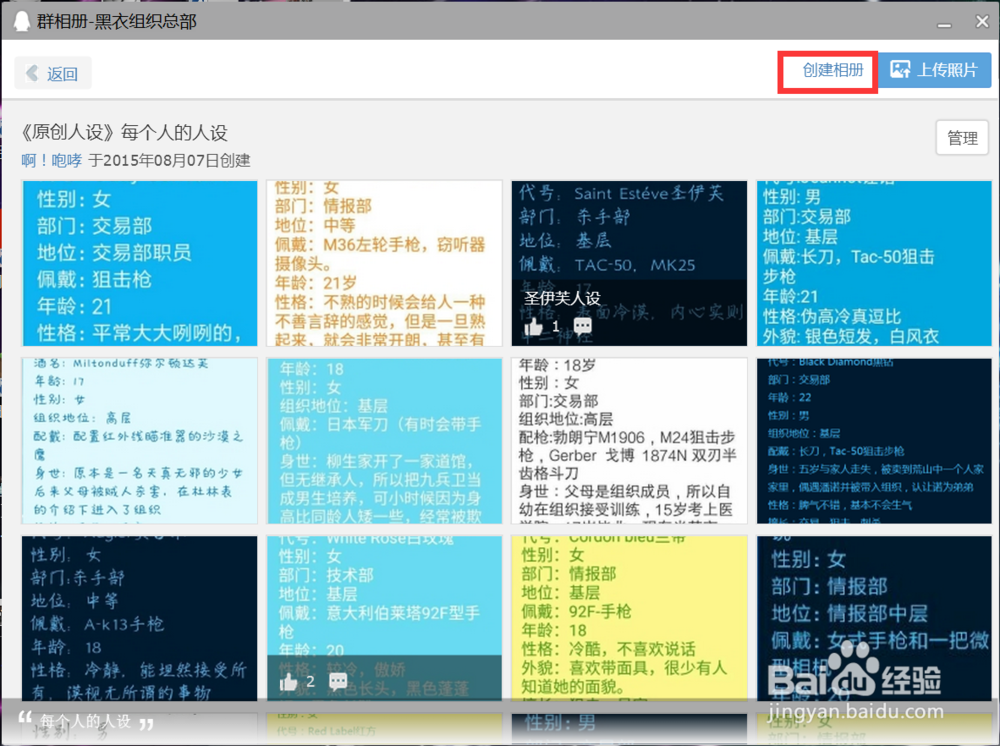This screenshot has height=746, width=1000.
Task: Open comments on White Rose photo
Action: [338, 682]
